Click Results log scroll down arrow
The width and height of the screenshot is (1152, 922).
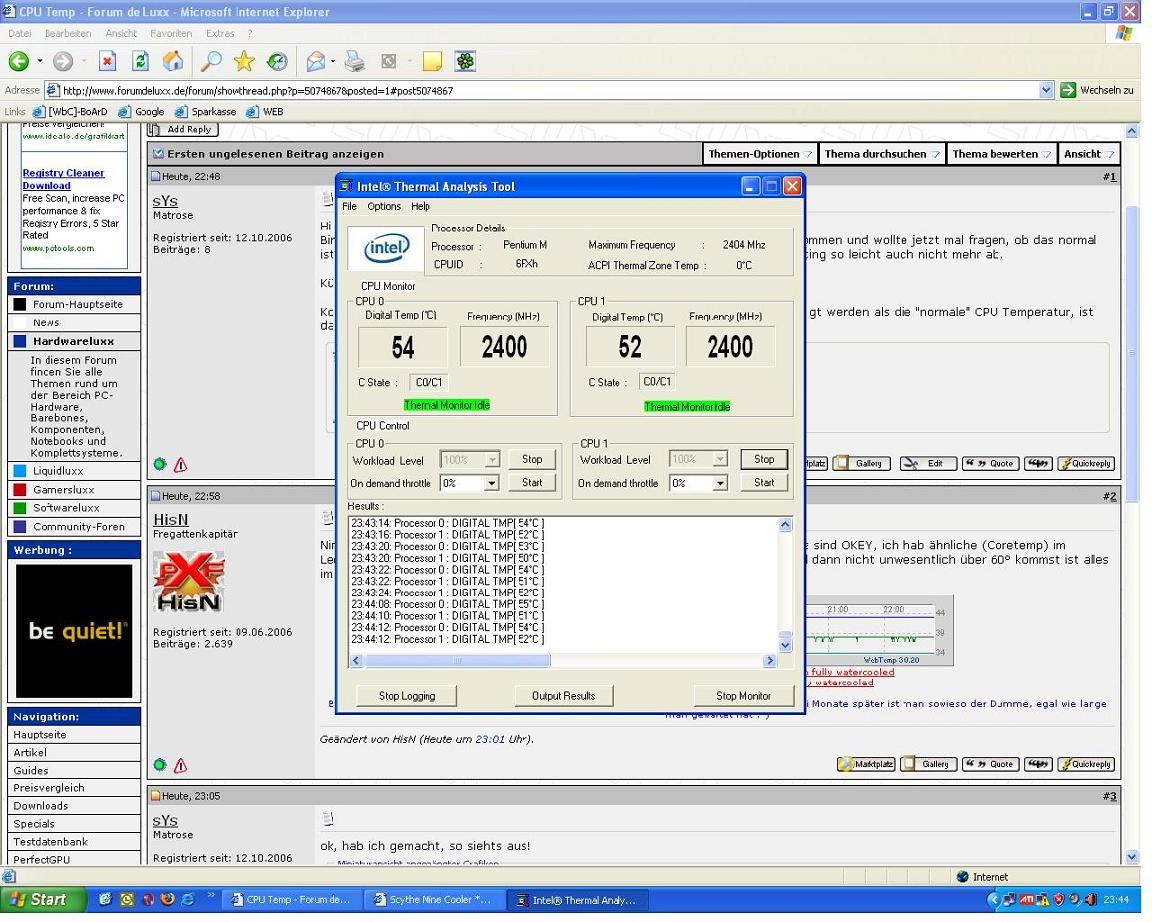click(785, 646)
